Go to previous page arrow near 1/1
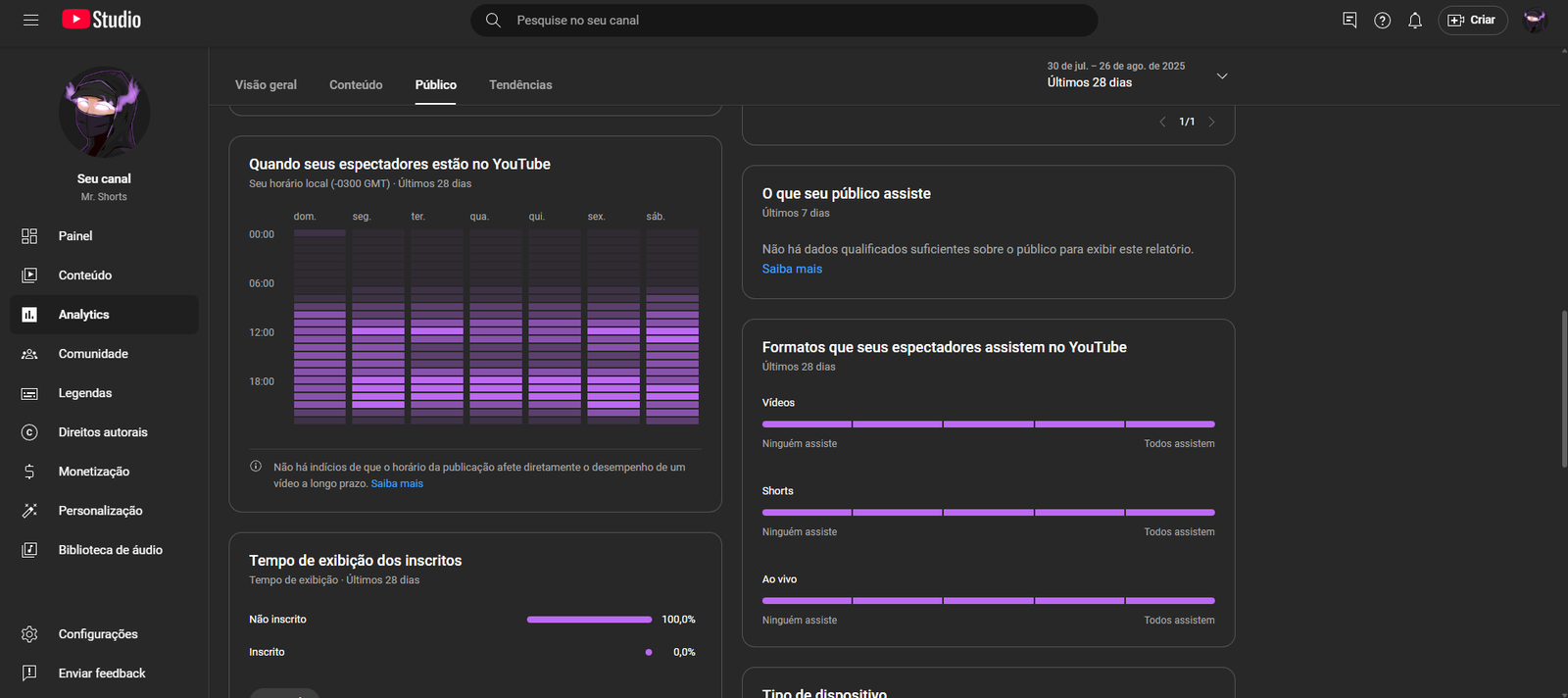Image resolution: width=1568 pixels, height=698 pixels. point(1162,122)
